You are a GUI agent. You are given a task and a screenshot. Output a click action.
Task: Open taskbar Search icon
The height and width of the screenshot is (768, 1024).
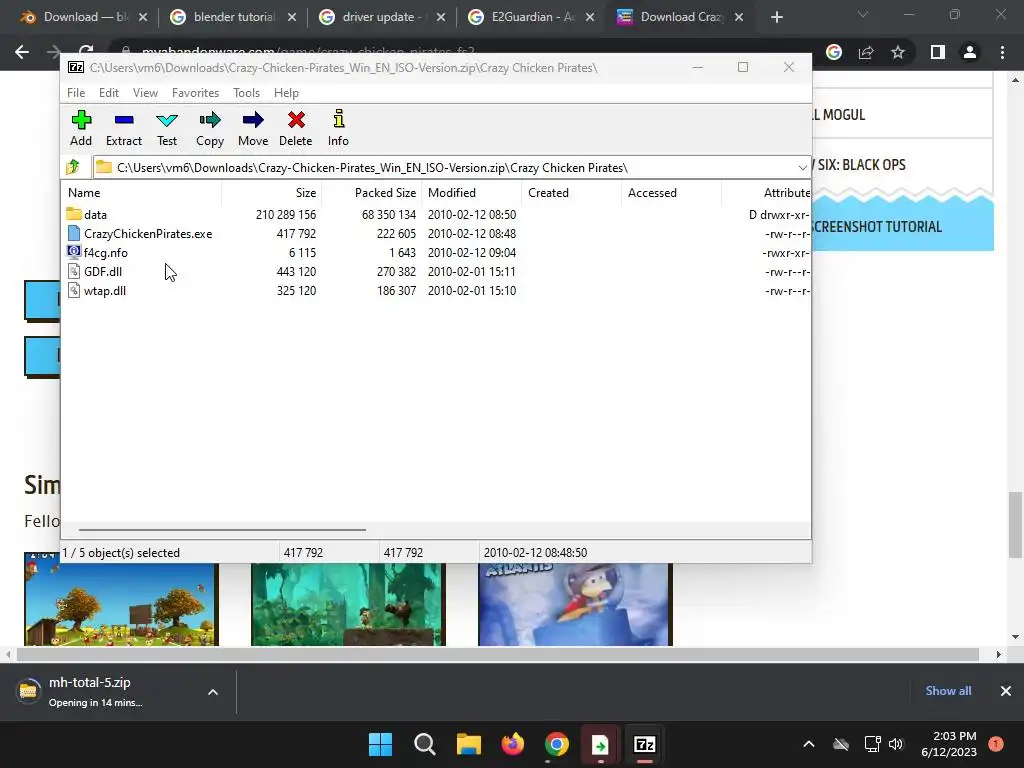coord(424,744)
